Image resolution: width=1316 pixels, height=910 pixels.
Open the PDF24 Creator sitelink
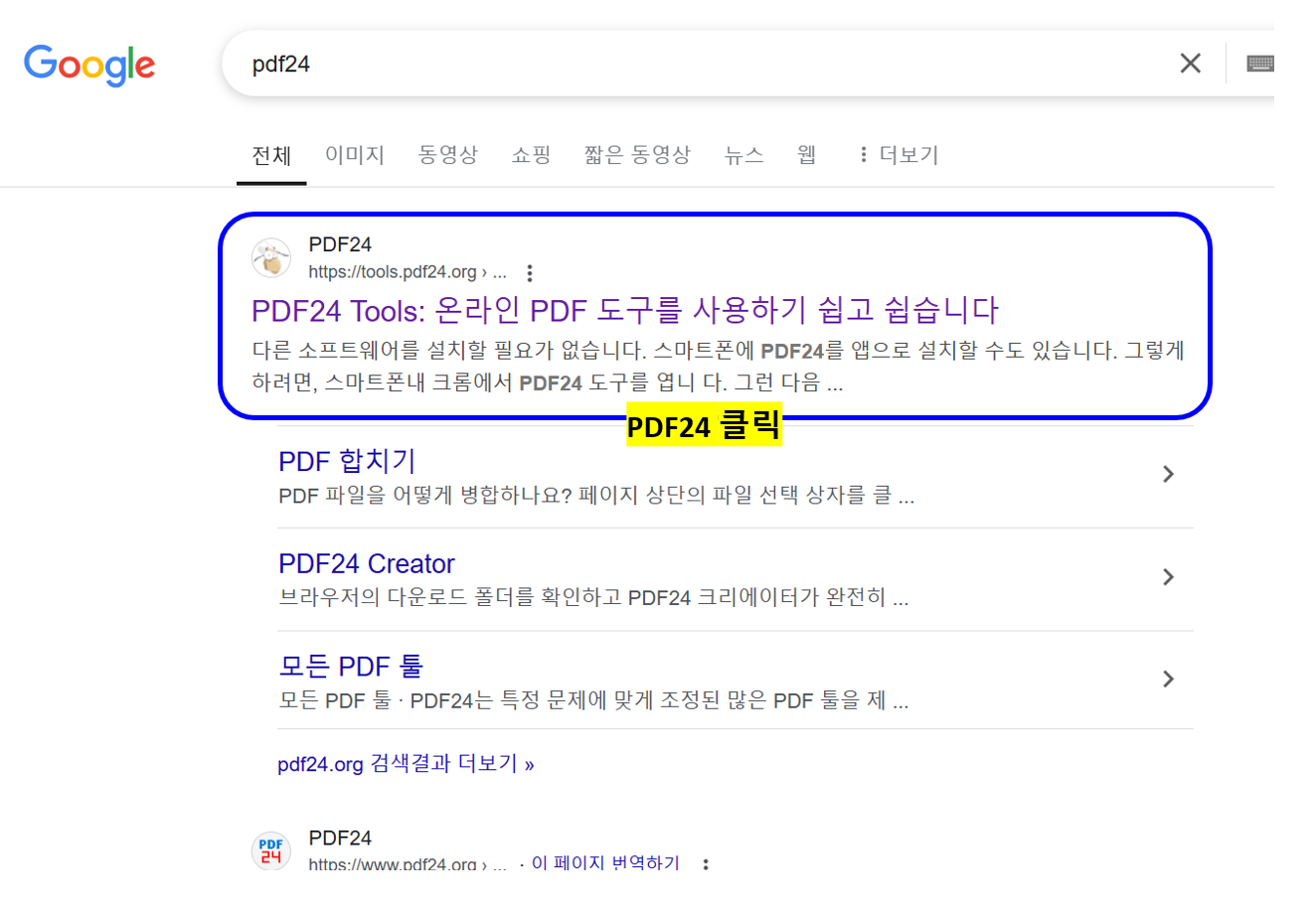pyautogui.click(x=367, y=563)
